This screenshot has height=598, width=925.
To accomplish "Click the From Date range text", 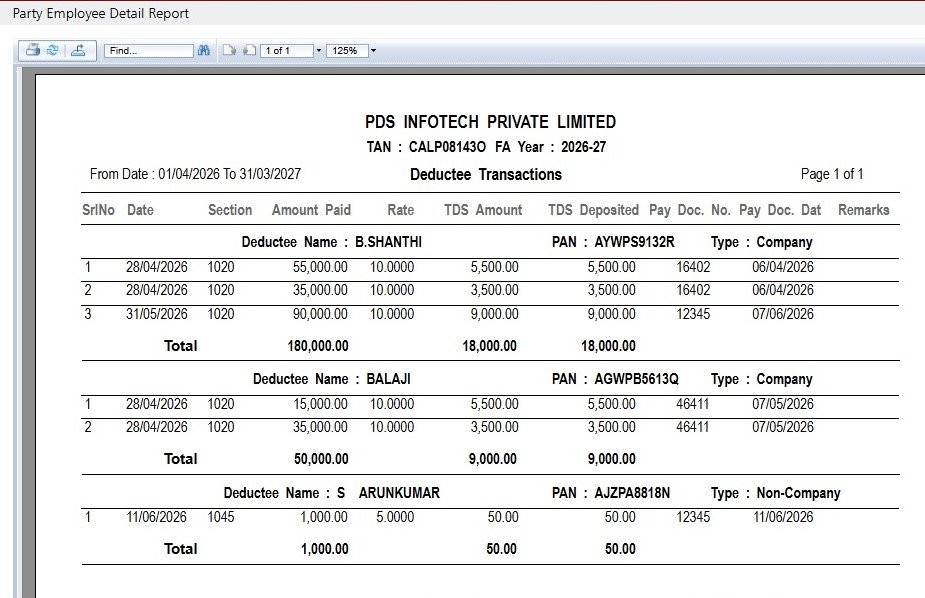I will tap(195, 174).
